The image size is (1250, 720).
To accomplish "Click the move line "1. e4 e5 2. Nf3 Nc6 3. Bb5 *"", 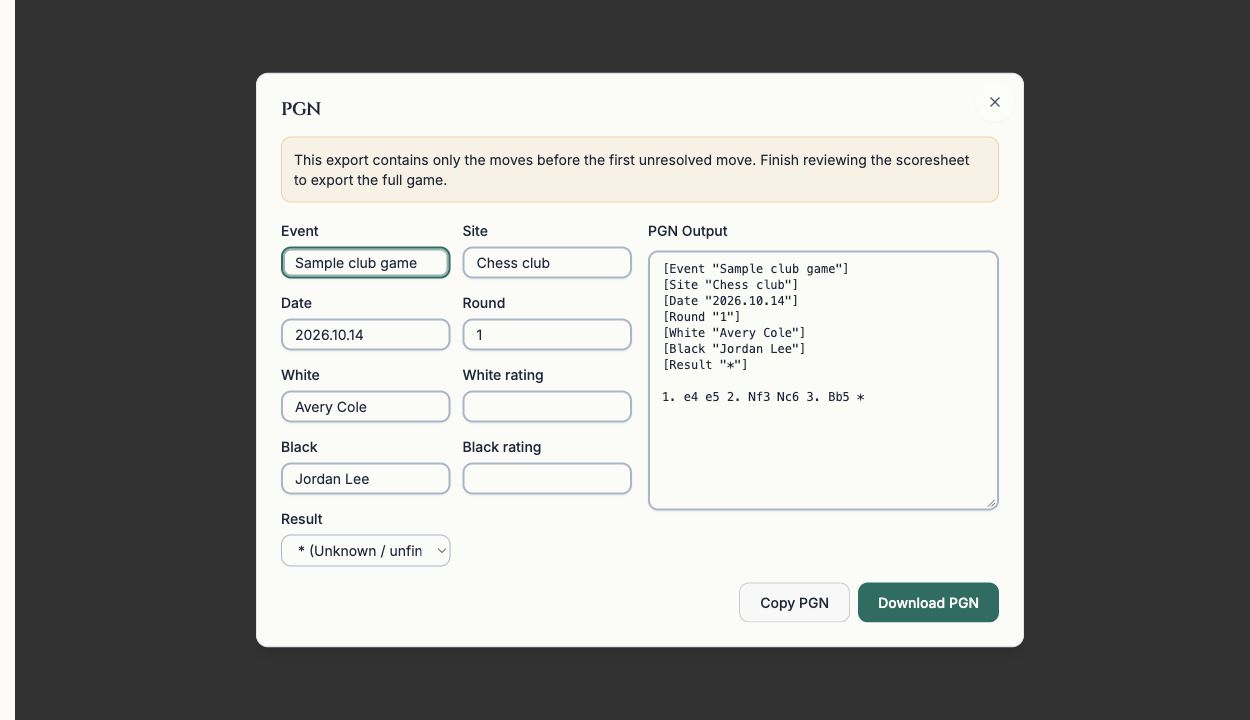I will click(x=763, y=397).
